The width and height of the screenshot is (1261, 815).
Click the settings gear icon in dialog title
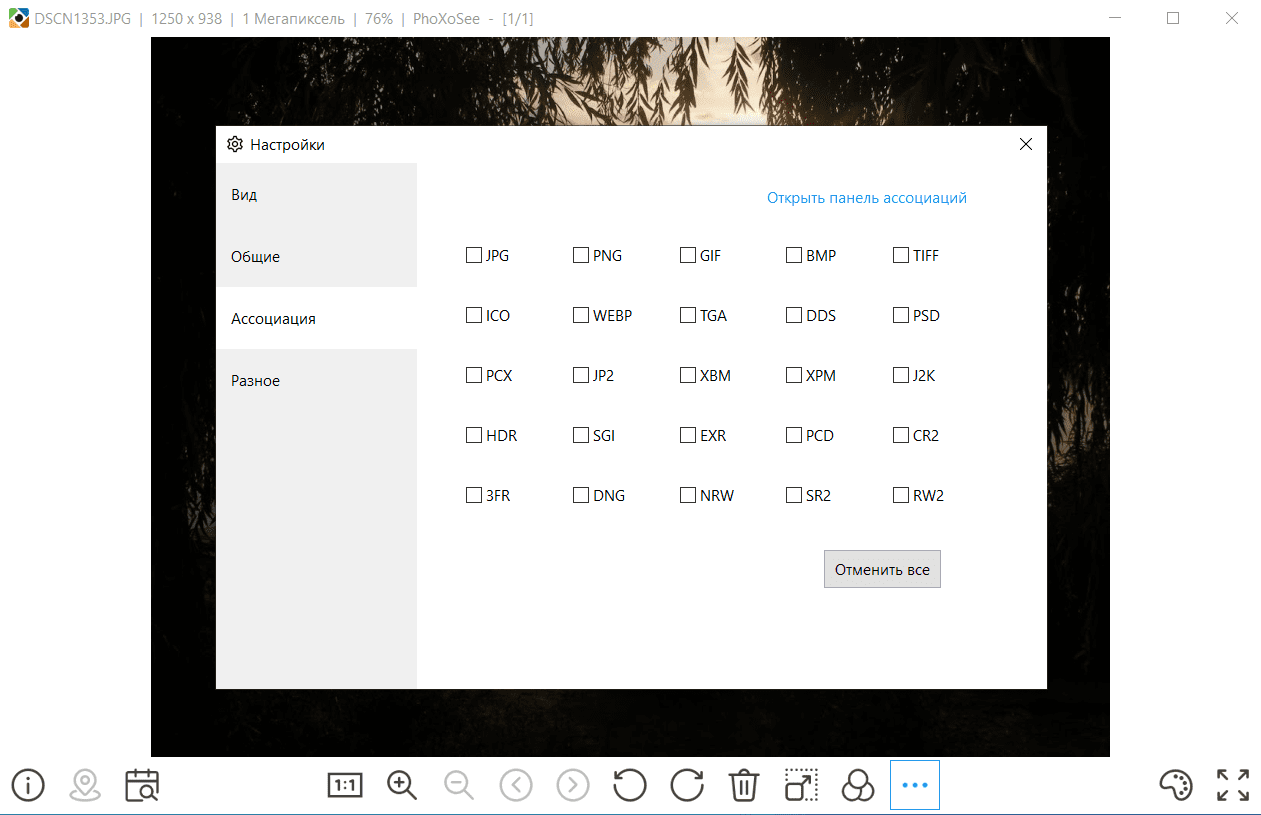(x=235, y=144)
